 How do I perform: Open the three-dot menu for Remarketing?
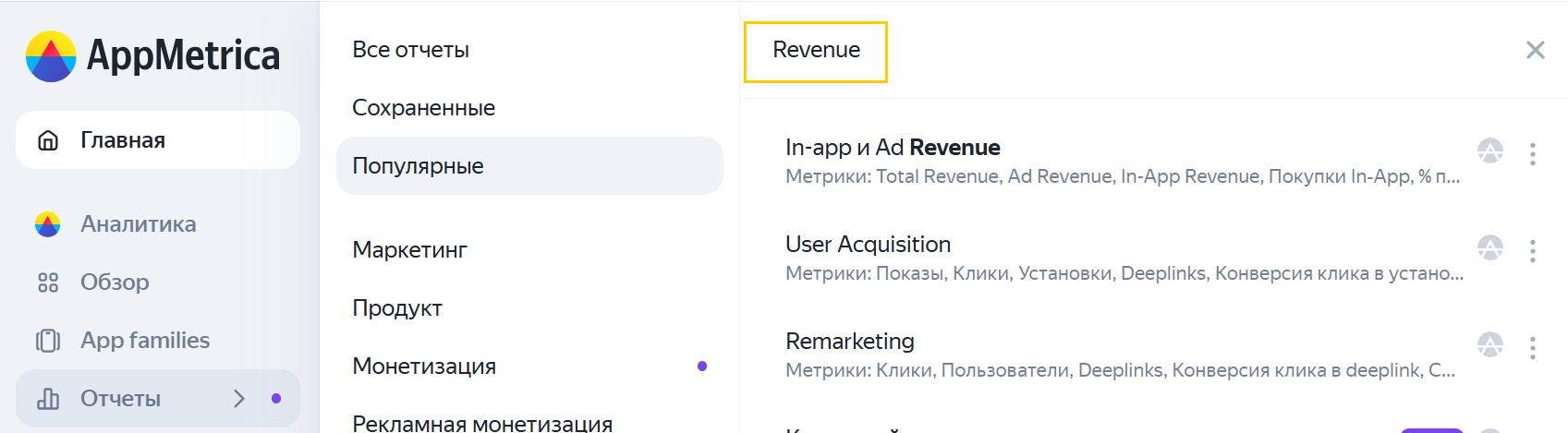(x=1533, y=348)
